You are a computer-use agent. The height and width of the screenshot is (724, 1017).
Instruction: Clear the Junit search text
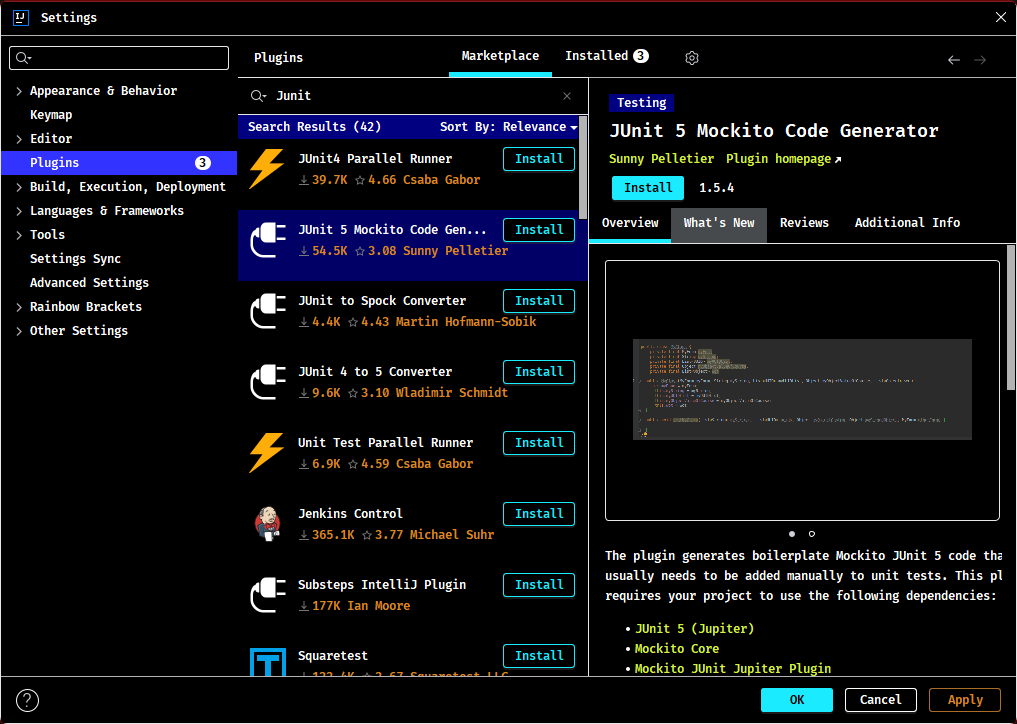(x=567, y=96)
